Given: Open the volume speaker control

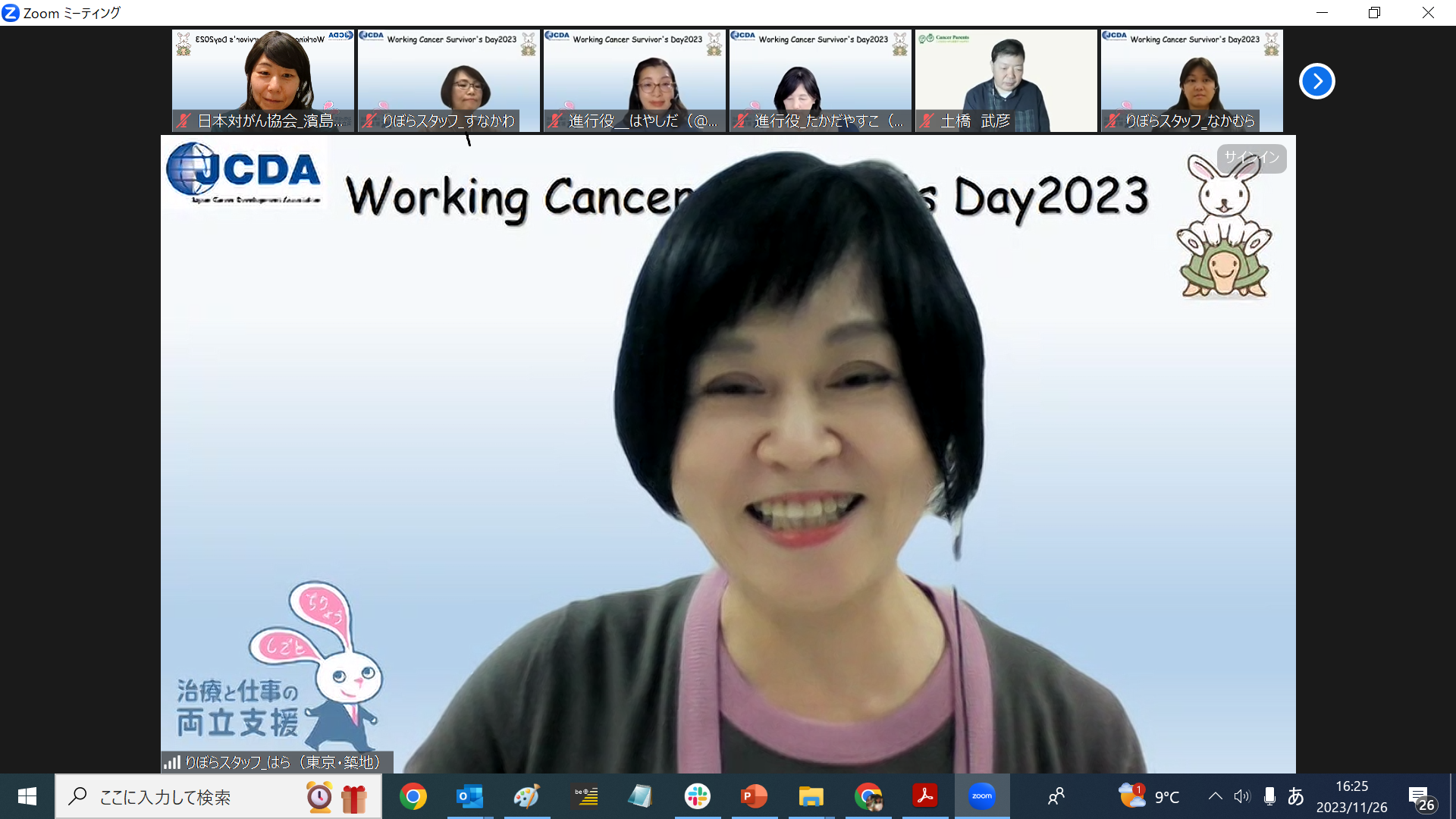Looking at the screenshot, I should (1241, 796).
